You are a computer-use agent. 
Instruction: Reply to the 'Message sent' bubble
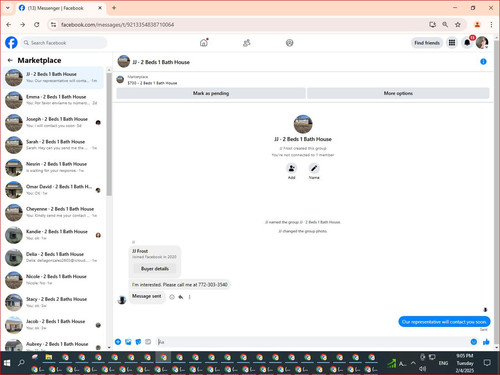coord(181,297)
